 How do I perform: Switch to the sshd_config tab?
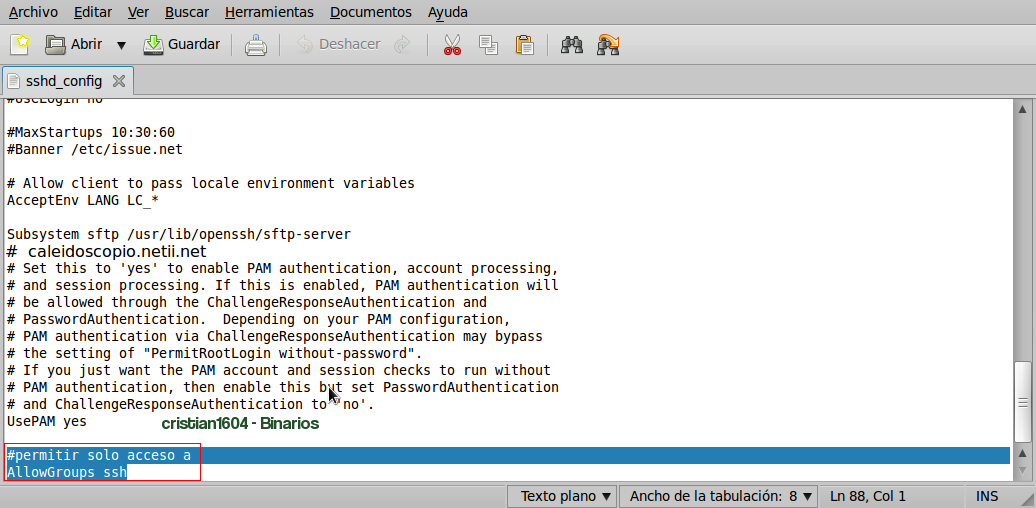62,81
